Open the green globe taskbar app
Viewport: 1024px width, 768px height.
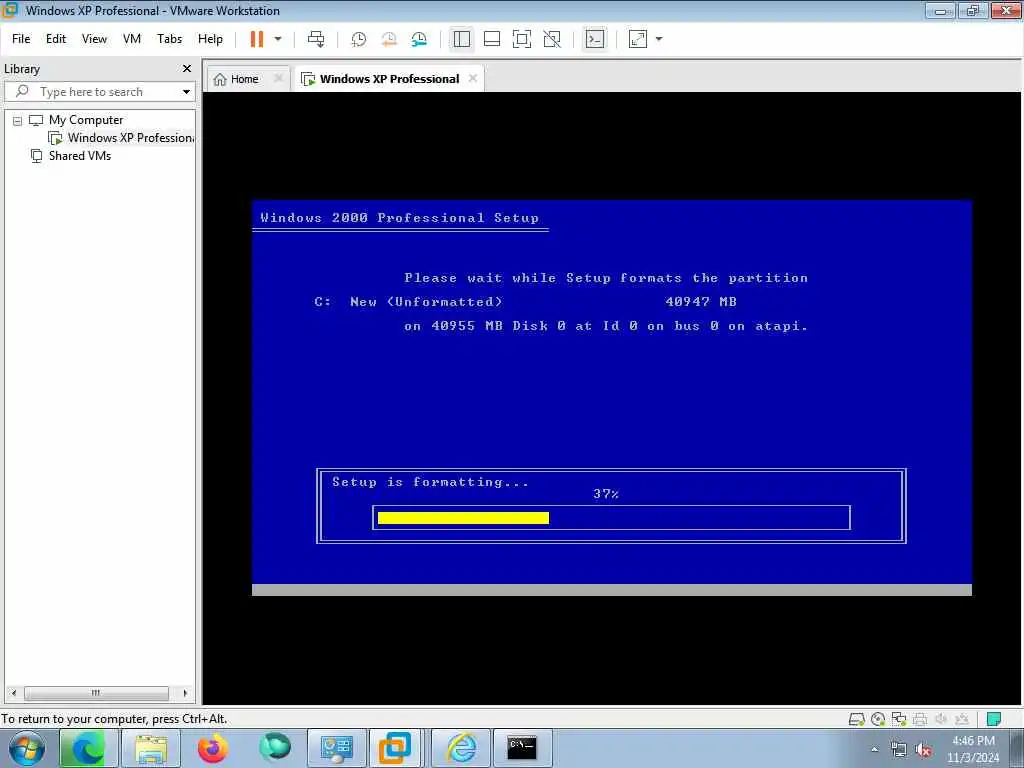[x=274, y=748]
